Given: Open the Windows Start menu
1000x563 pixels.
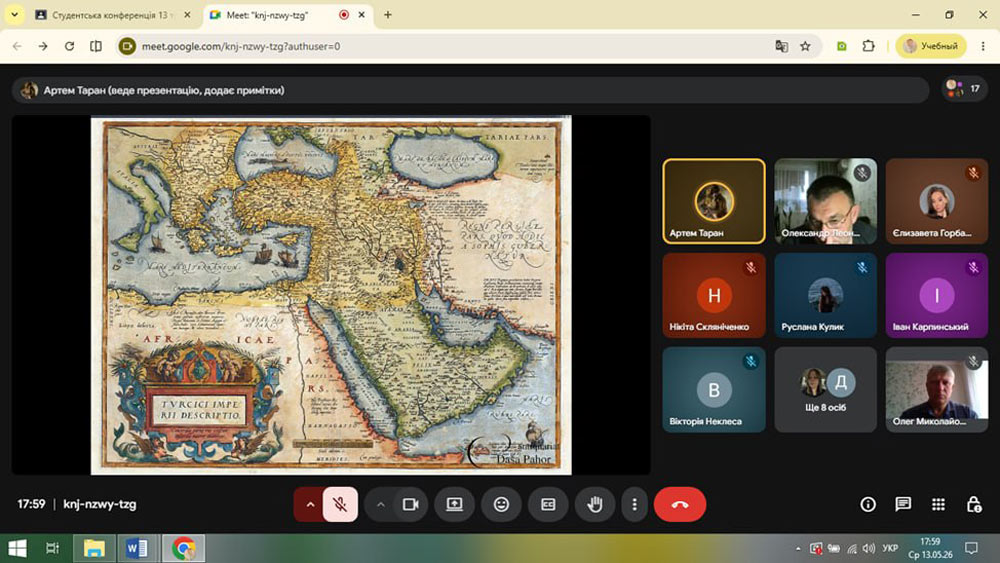Looking at the screenshot, I should (17, 548).
